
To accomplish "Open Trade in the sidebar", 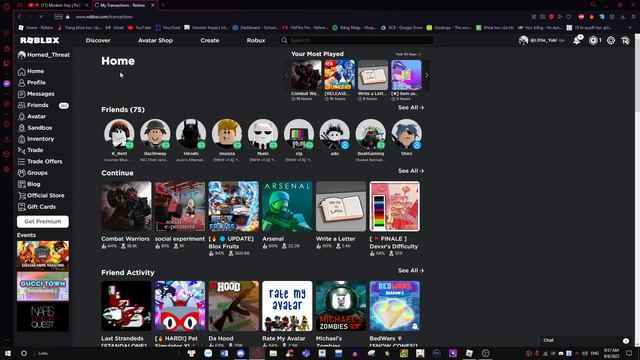I will (x=31, y=150).
